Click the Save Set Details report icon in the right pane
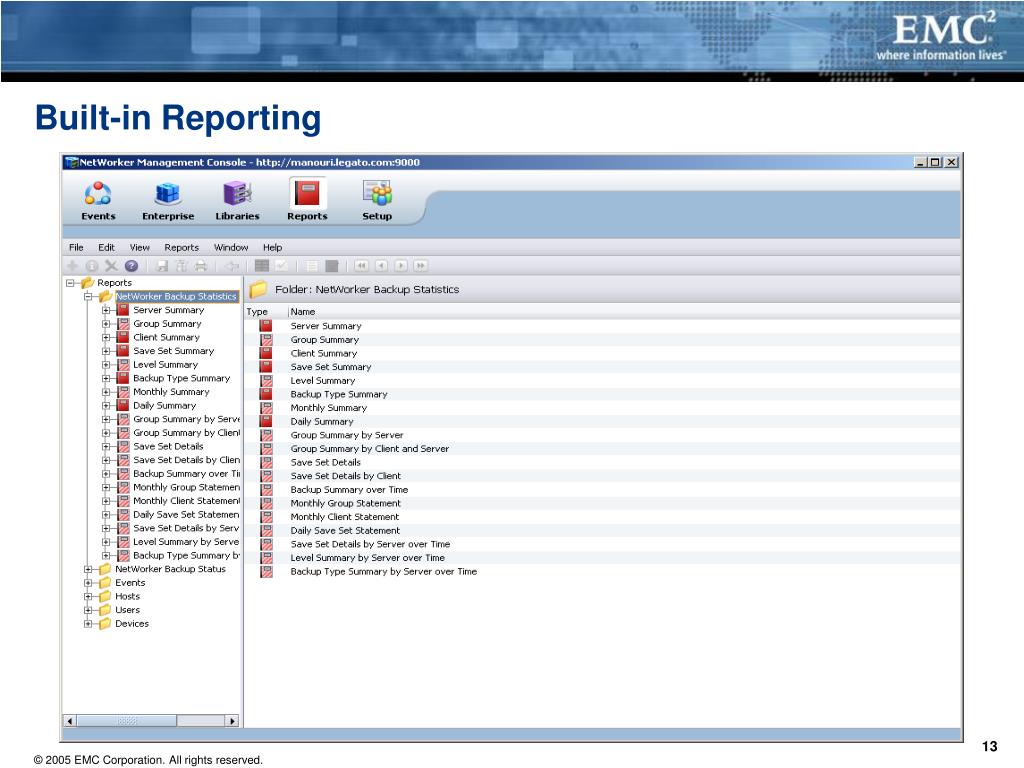 pos(266,462)
